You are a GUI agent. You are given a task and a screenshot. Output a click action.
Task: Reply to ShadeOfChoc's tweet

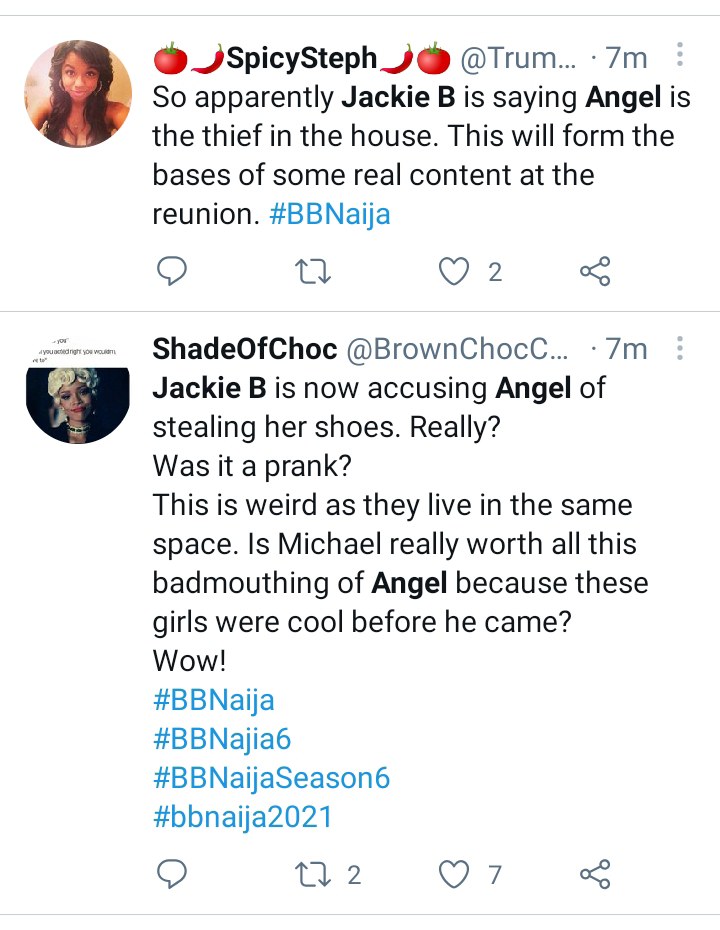point(173,875)
